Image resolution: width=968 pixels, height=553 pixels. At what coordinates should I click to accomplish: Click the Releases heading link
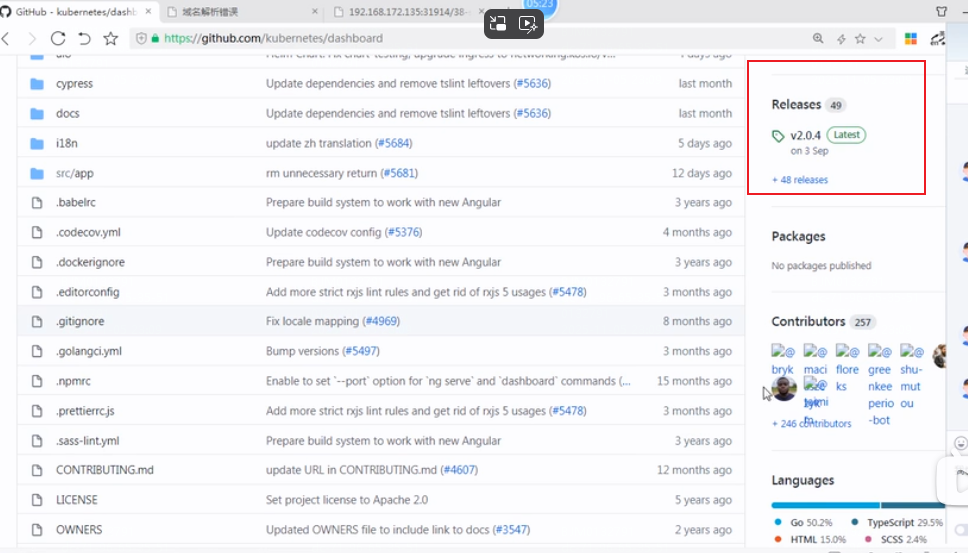[x=796, y=104]
